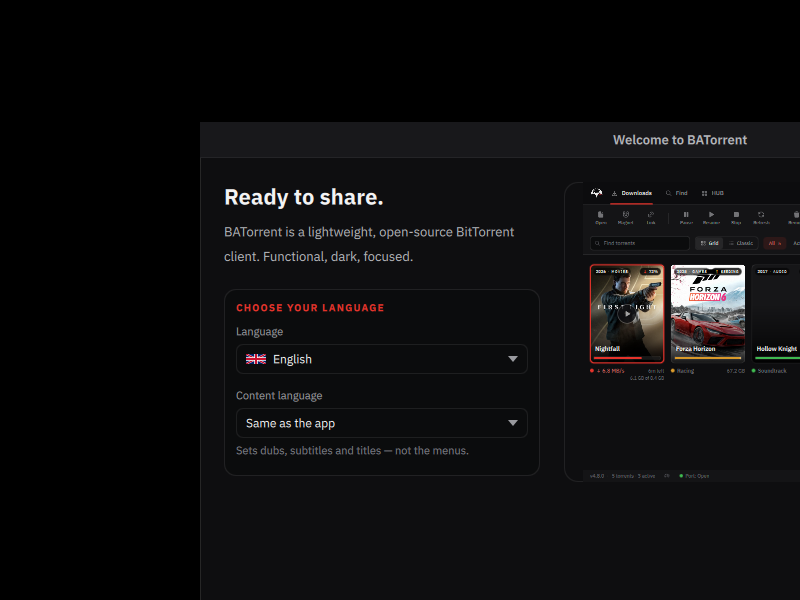Open the Forza Horizon game card
Image resolution: width=800 pixels, height=600 pixels.
[x=708, y=313]
